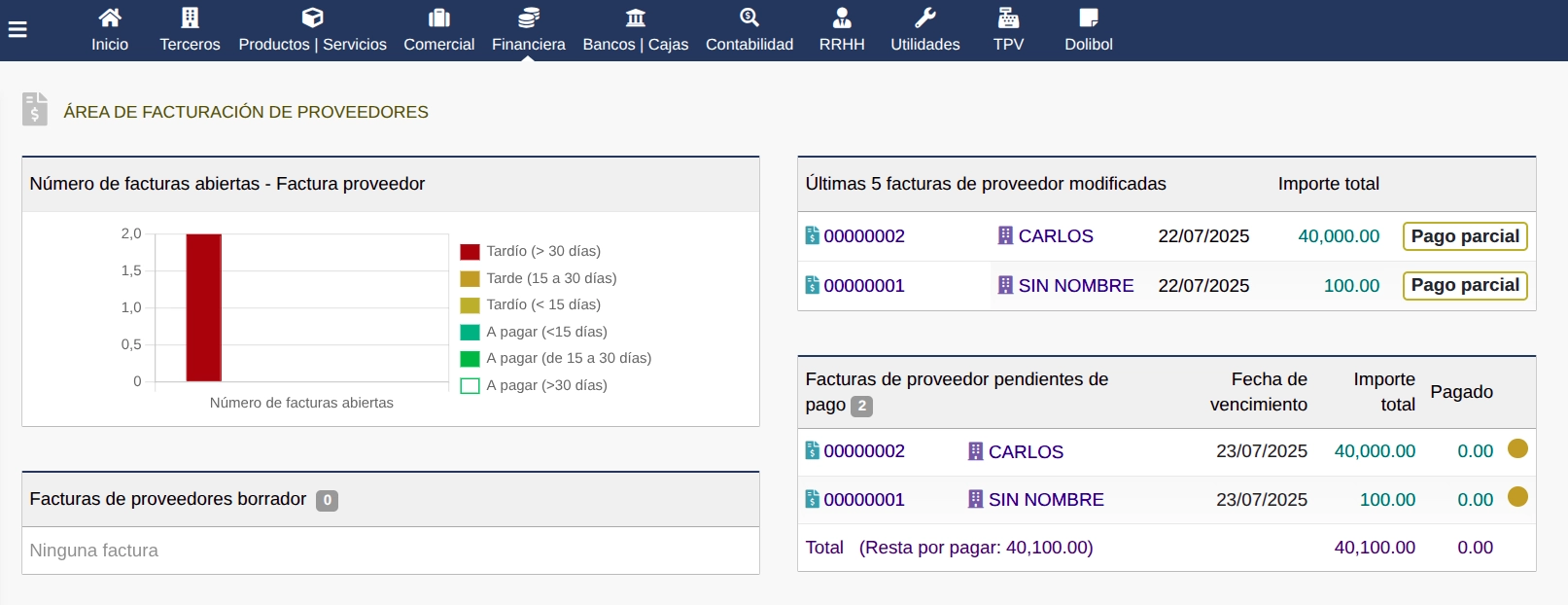Screen dimensions: 1568x605
Task: Toggle the Tardío (> 30 días) legend entry
Action: tap(542, 251)
